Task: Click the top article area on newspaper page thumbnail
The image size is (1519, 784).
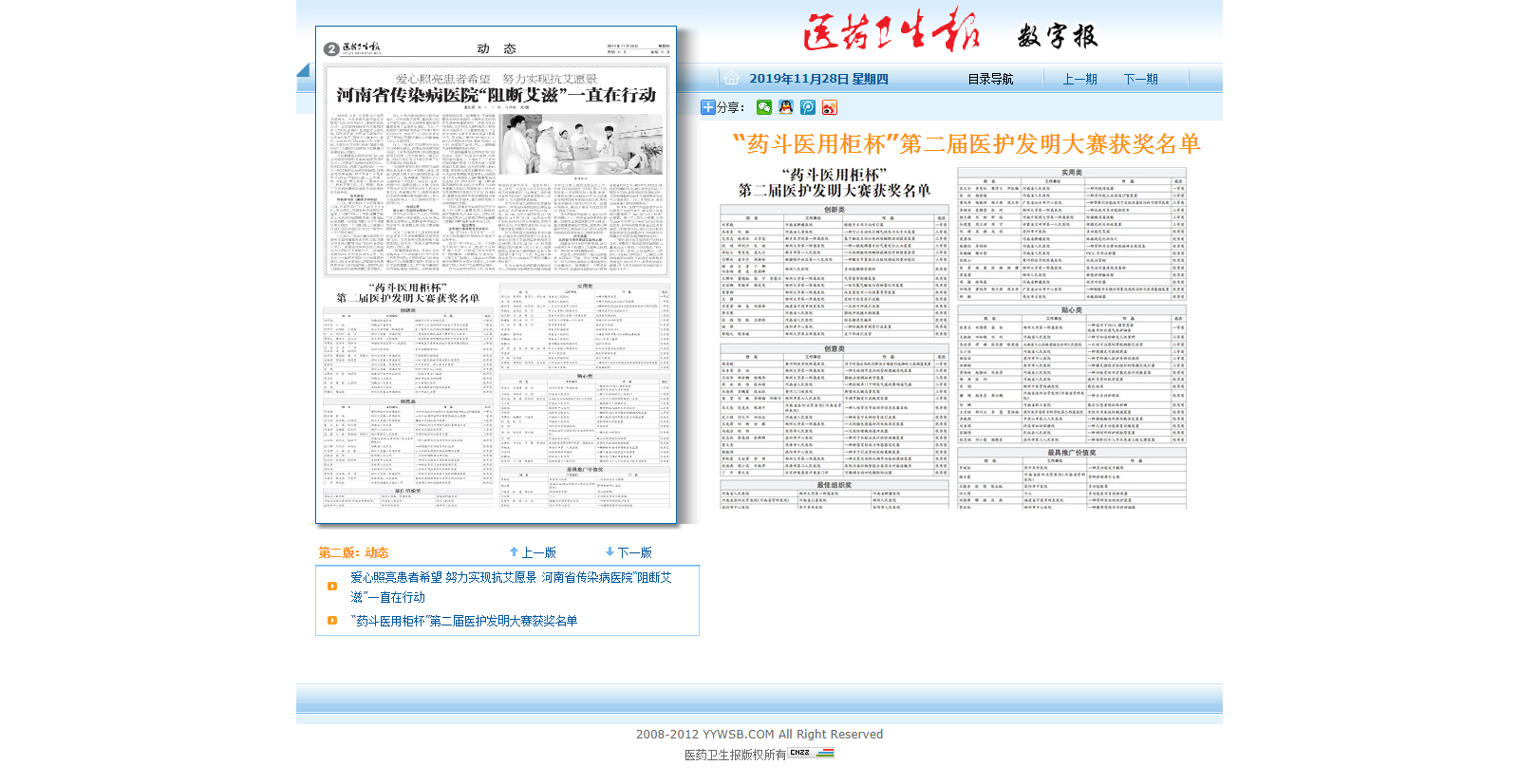Action: point(497,171)
